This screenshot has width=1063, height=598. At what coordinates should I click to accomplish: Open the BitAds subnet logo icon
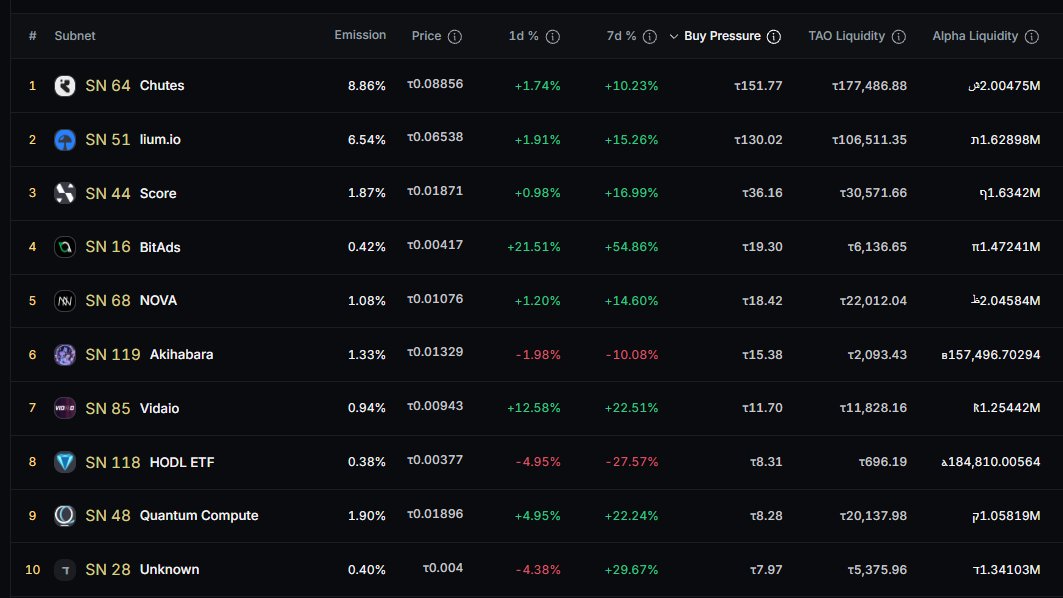coord(64,247)
